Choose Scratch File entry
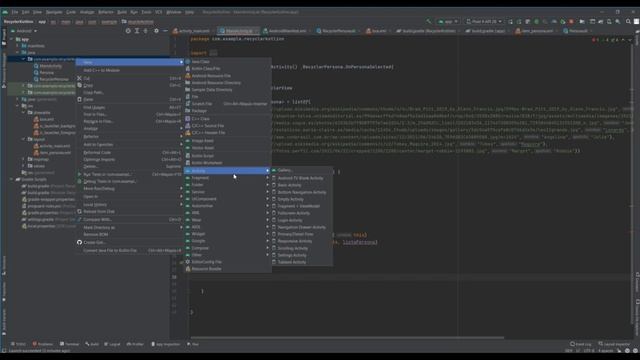Viewport: 640px width, 360px height. click(x=227, y=104)
